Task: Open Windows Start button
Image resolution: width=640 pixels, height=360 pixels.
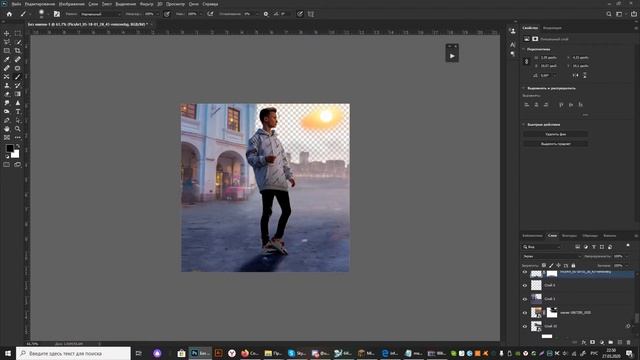Action: pyautogui.click(x=7, y=353)
